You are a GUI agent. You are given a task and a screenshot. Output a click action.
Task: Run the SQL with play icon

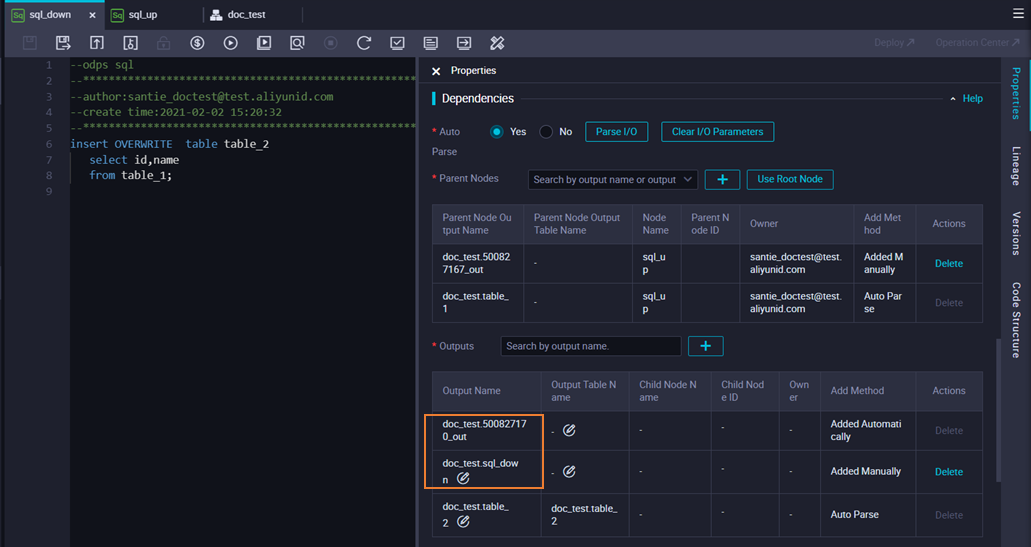coord(230,43)
